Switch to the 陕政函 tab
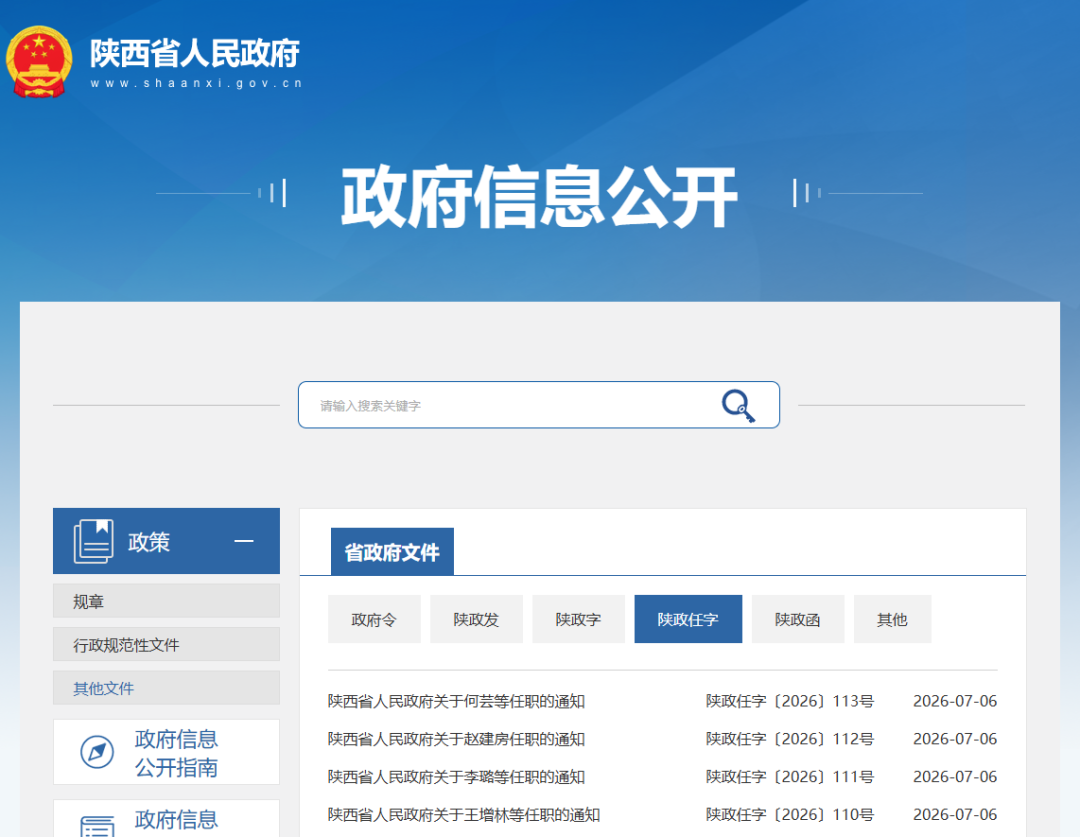1080x837 pixels. pyautogui.click(x=798, y=619)
